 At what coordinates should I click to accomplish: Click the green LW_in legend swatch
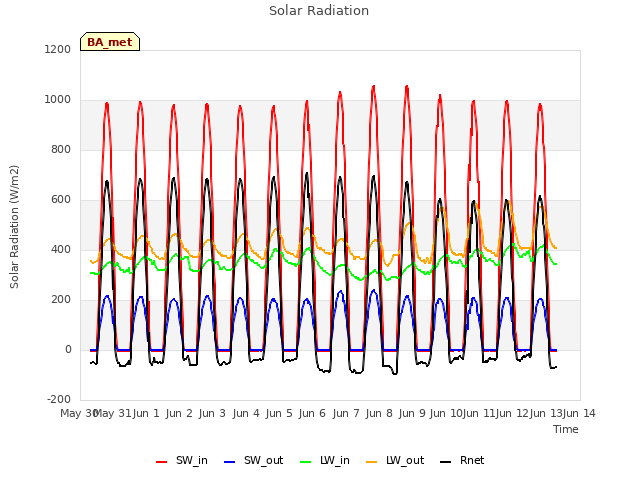(305, 462)
